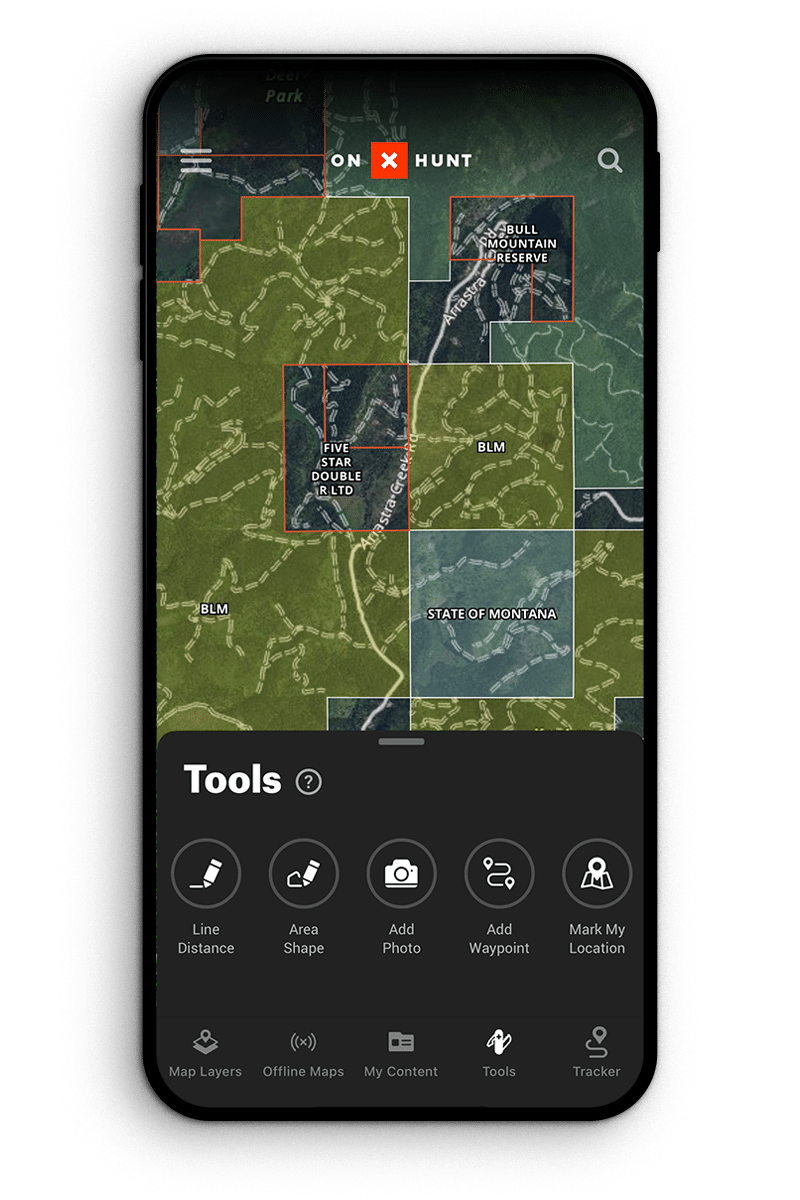Tap the Tools panel drag handle
The height and width of the screenshot is (1200, 800).
[401, 741]
